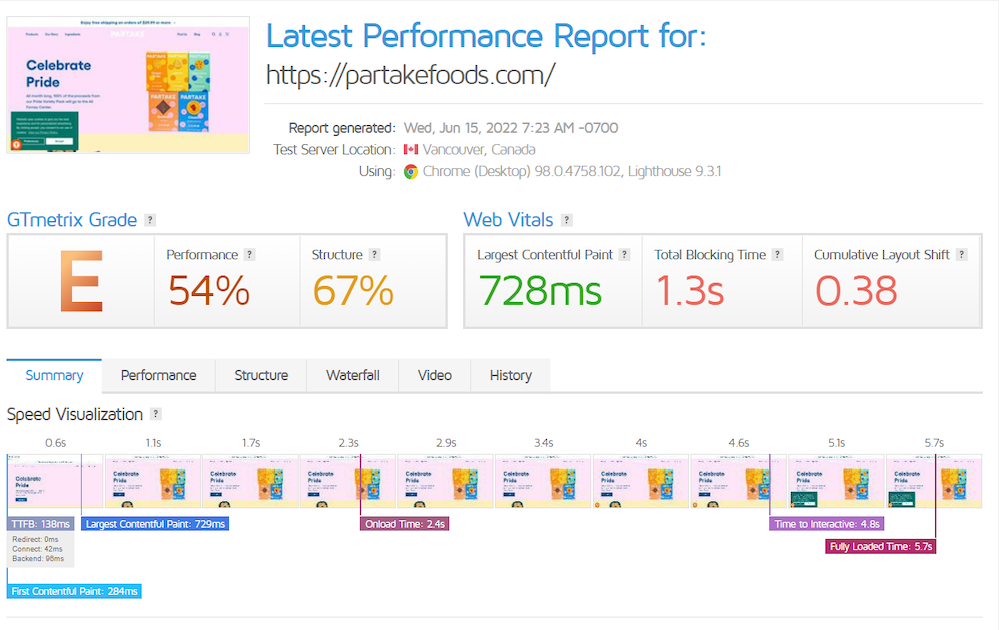
Task: Select the Summary tab
Action: pos(54,375)
